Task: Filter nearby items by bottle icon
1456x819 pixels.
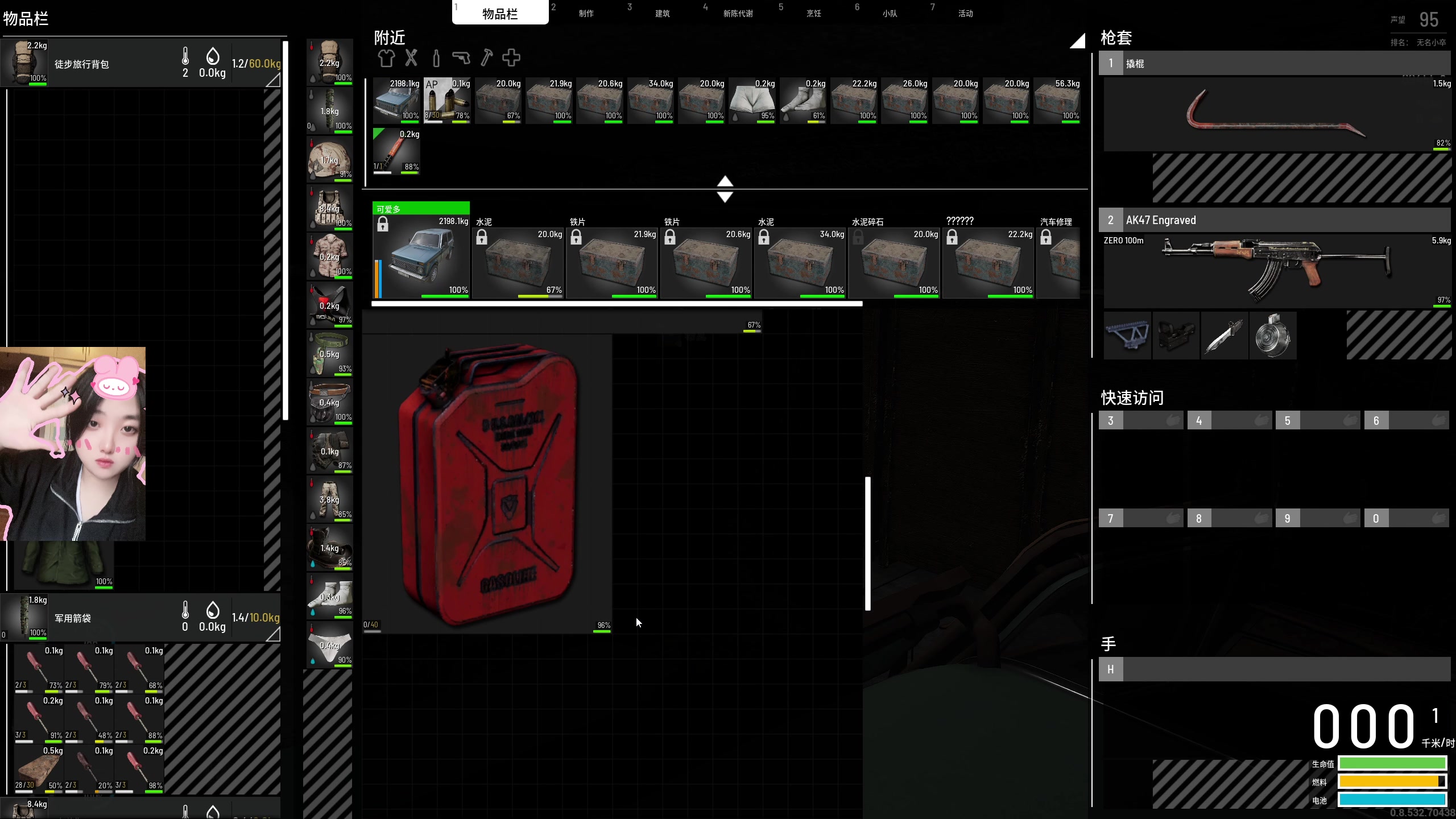Action: pyautogui.click(x=436, y=58)
